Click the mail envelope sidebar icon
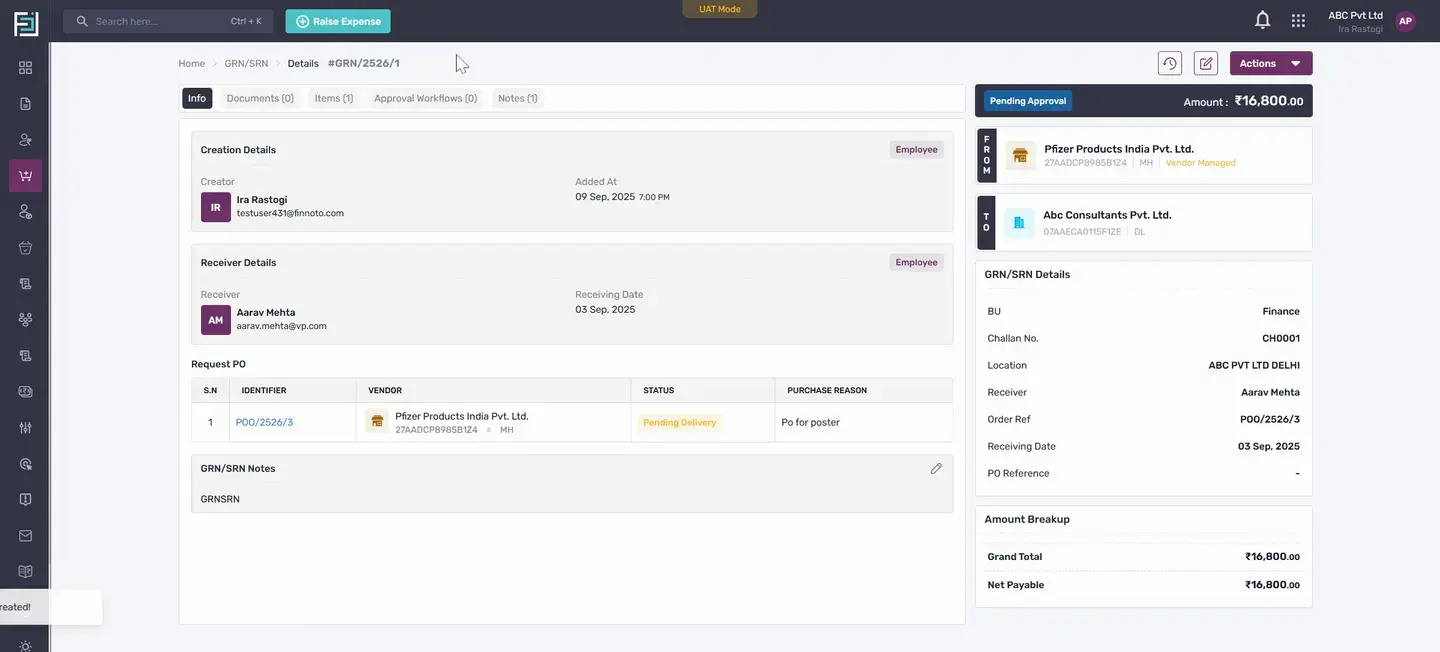This screenshot has height=652, width=1440. point(25,535)
